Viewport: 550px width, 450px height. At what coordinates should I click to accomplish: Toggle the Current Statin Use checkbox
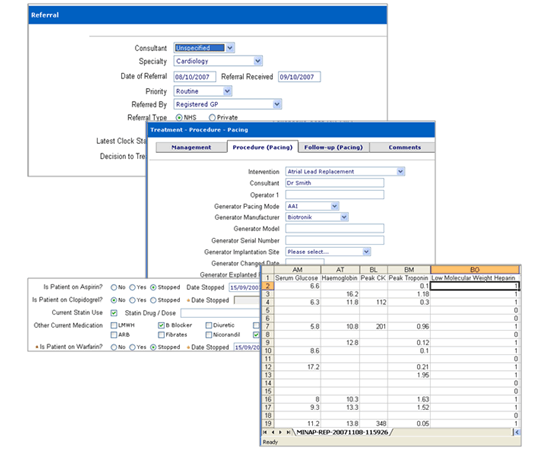coord(114,313)
